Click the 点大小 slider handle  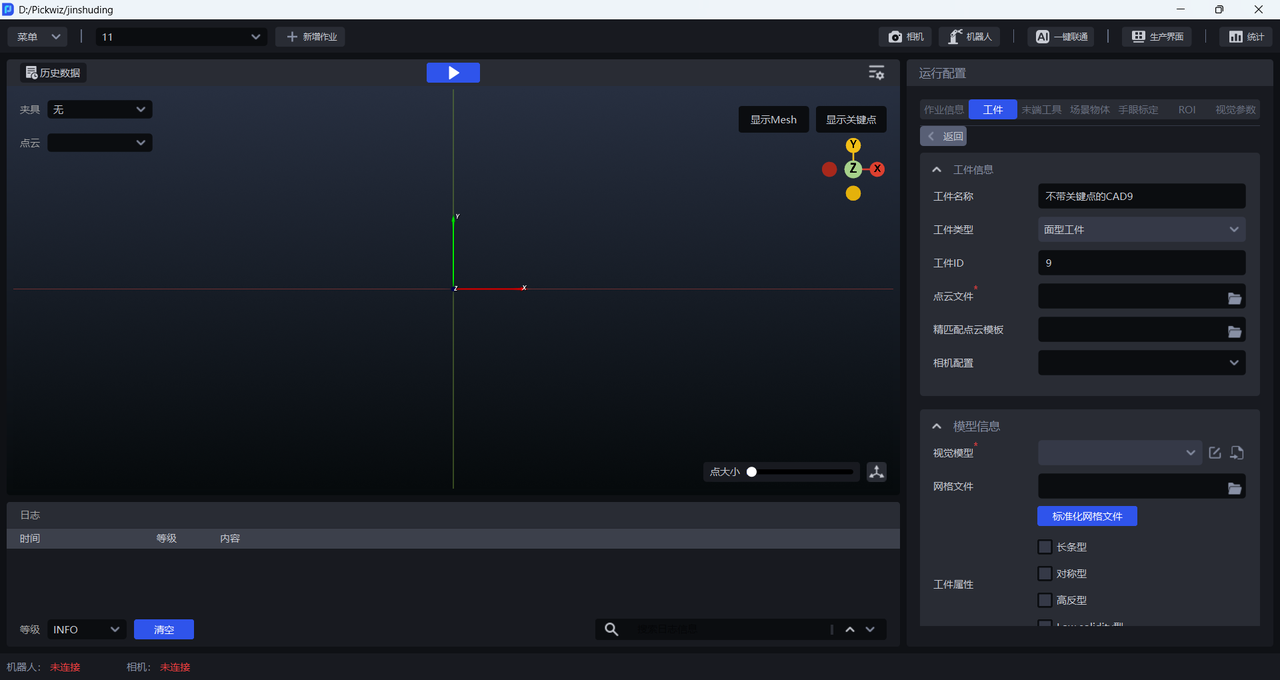click(752, 472)
